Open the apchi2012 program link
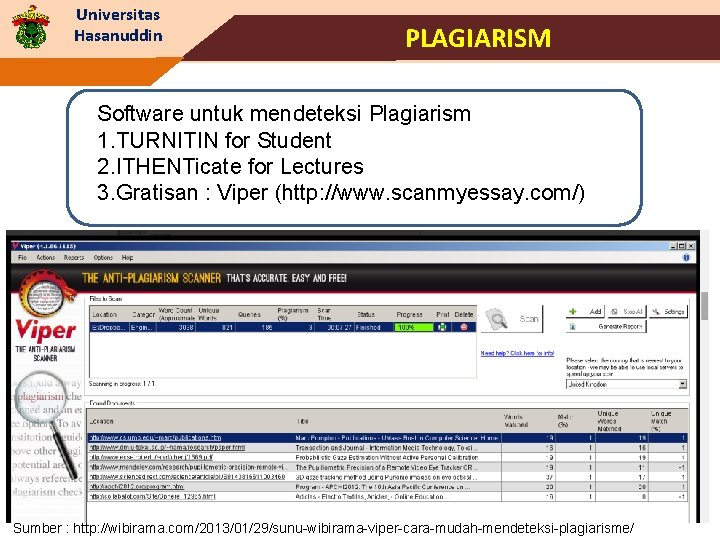 (136, 487)
